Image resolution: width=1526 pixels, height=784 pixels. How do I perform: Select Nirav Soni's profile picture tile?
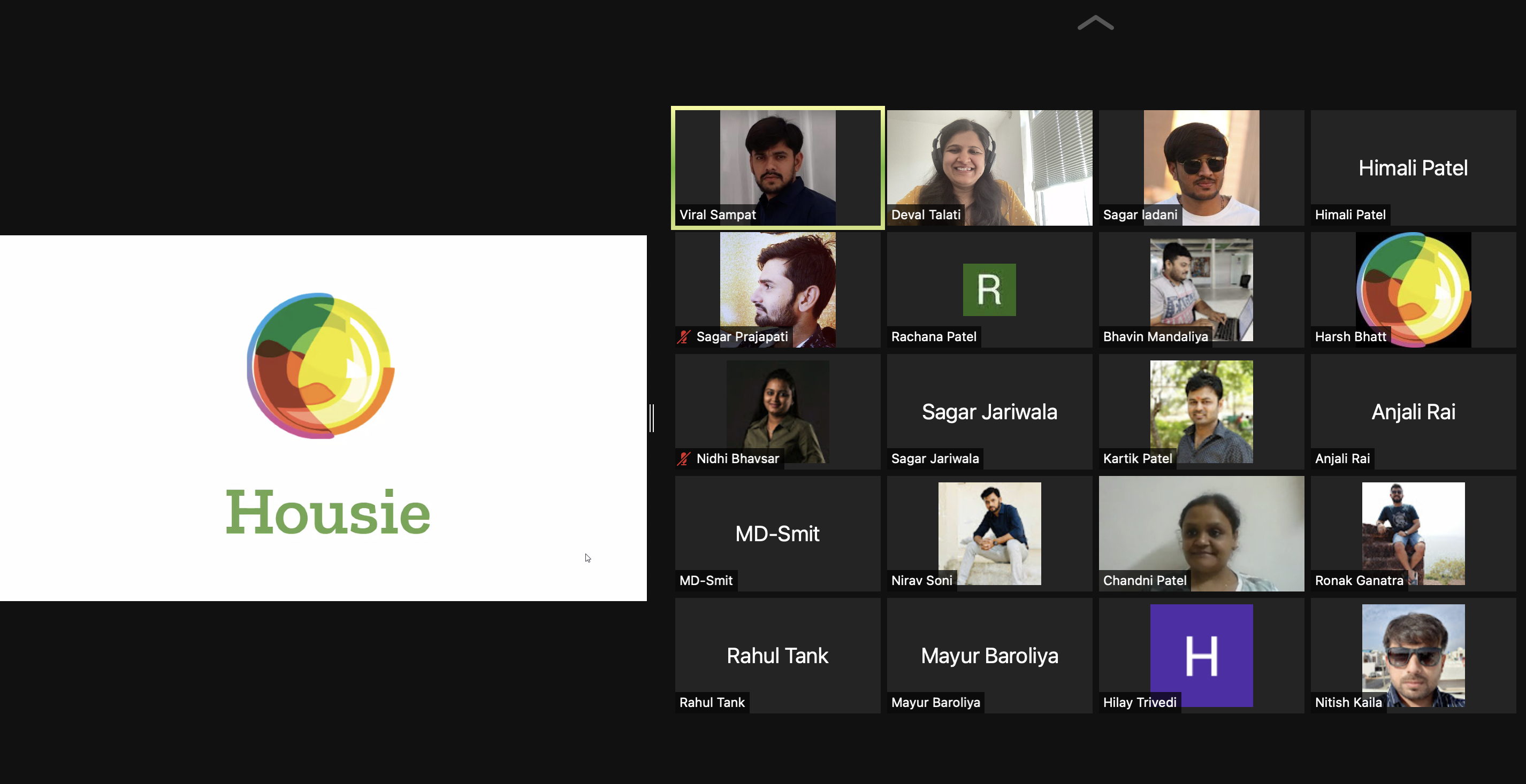[989, 534]
